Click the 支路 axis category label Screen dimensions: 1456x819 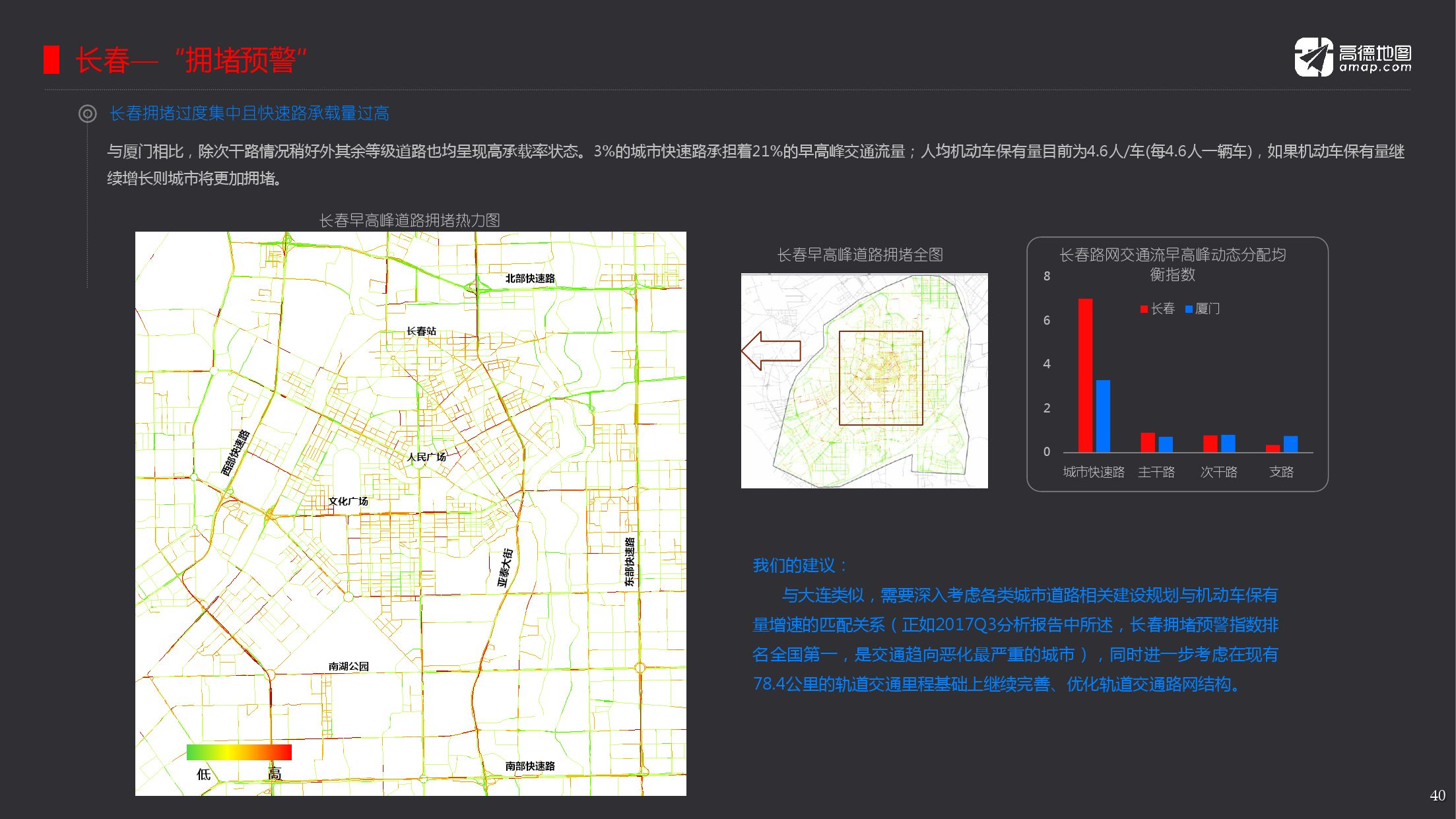[x=1281, y=472]
